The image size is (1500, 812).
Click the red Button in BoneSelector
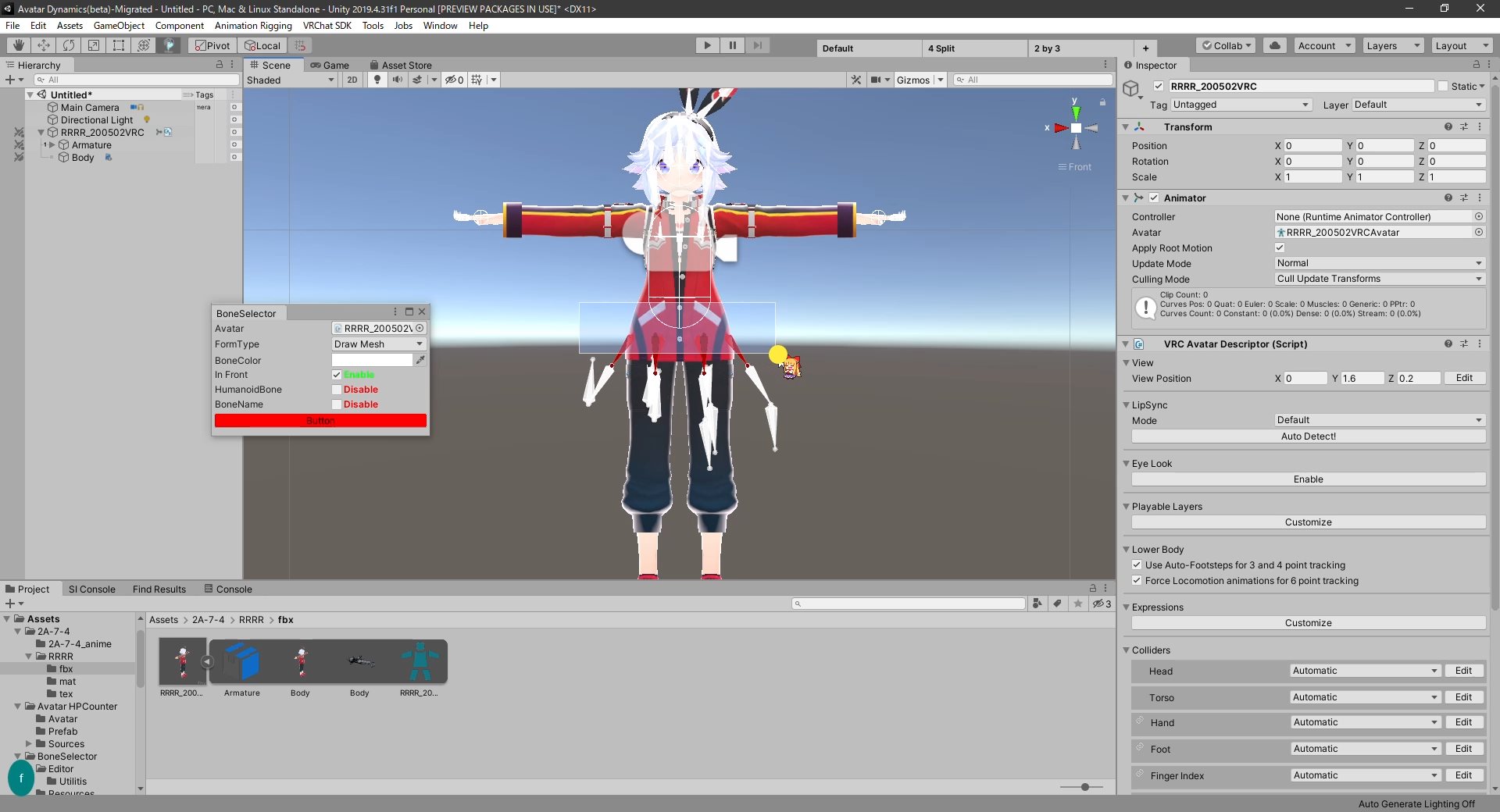(x=320, y=421)
